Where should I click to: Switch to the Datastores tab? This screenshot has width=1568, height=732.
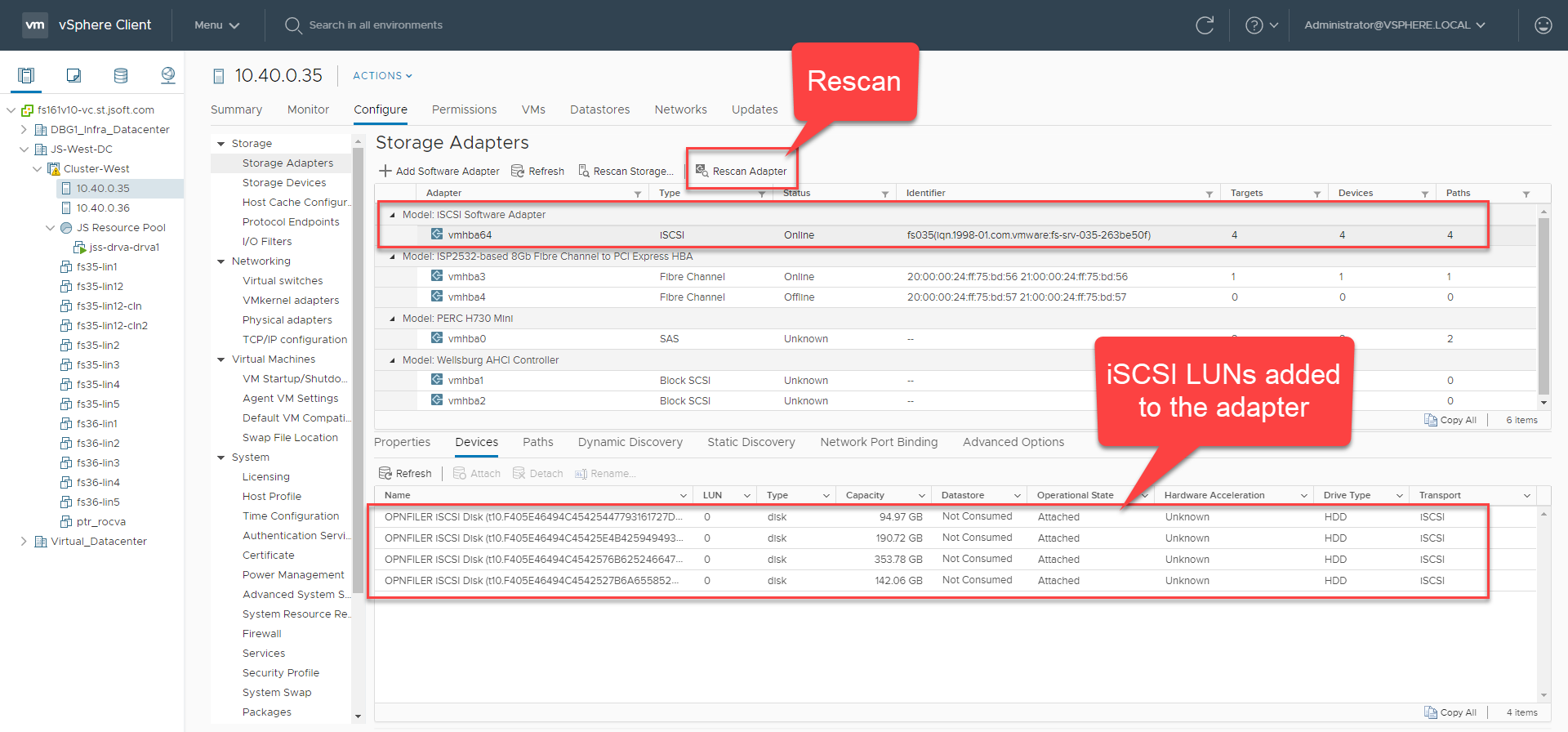tap(599, 109)
